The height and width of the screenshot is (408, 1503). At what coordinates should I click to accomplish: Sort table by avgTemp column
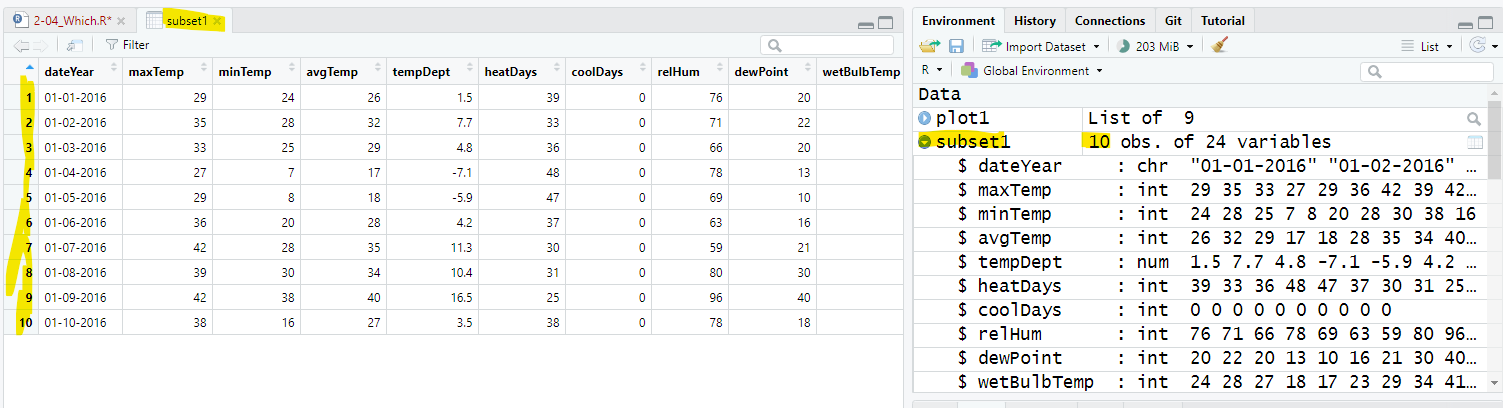344,71
